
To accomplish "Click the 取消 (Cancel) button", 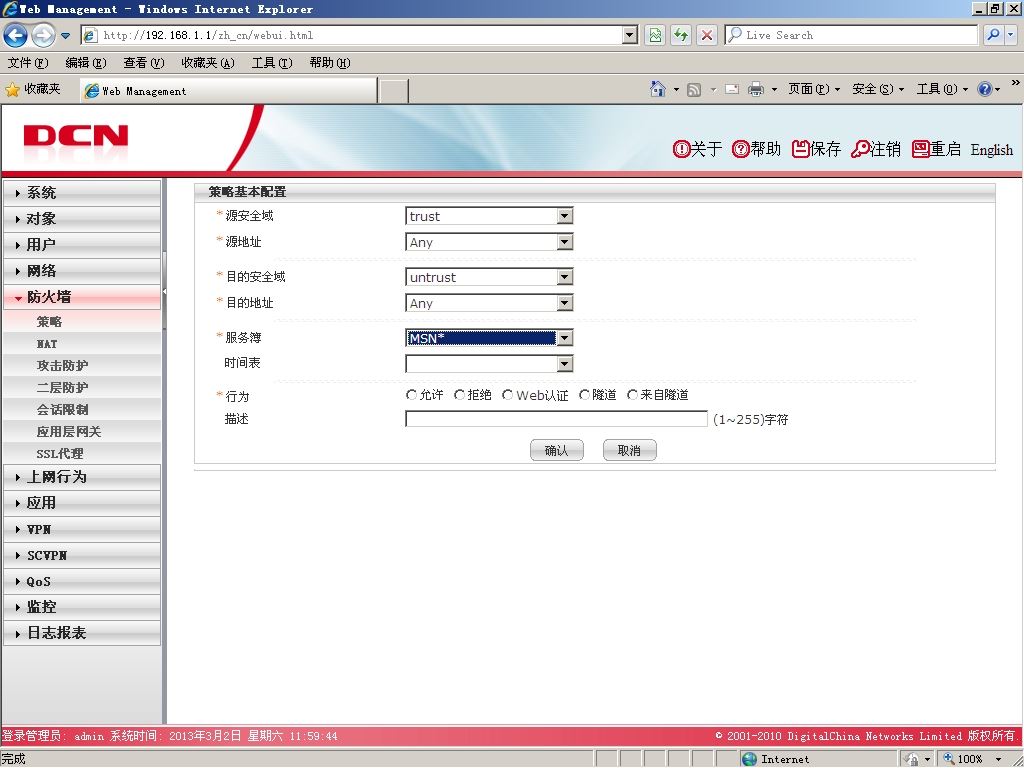I will point(629,451).
